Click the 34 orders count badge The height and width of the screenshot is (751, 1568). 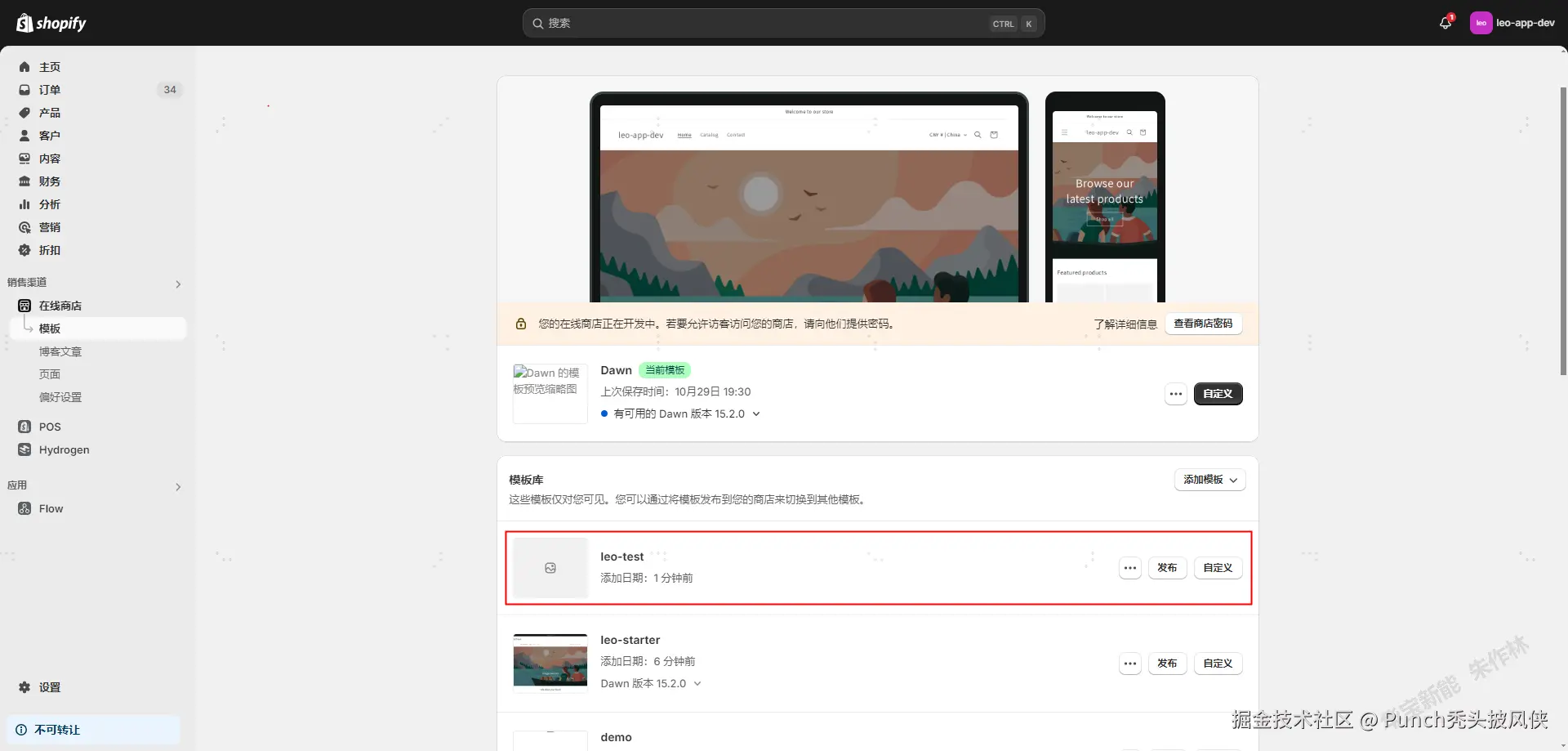[170, 90]
